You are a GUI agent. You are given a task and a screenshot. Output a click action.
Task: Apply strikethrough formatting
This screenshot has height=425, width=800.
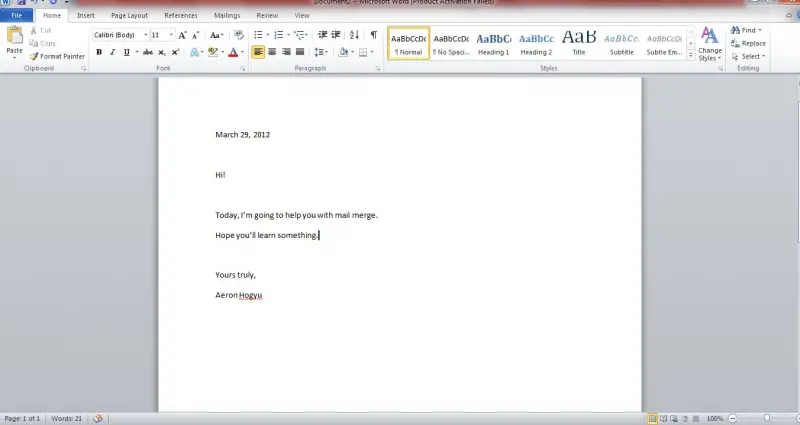(x=148, y=52)
